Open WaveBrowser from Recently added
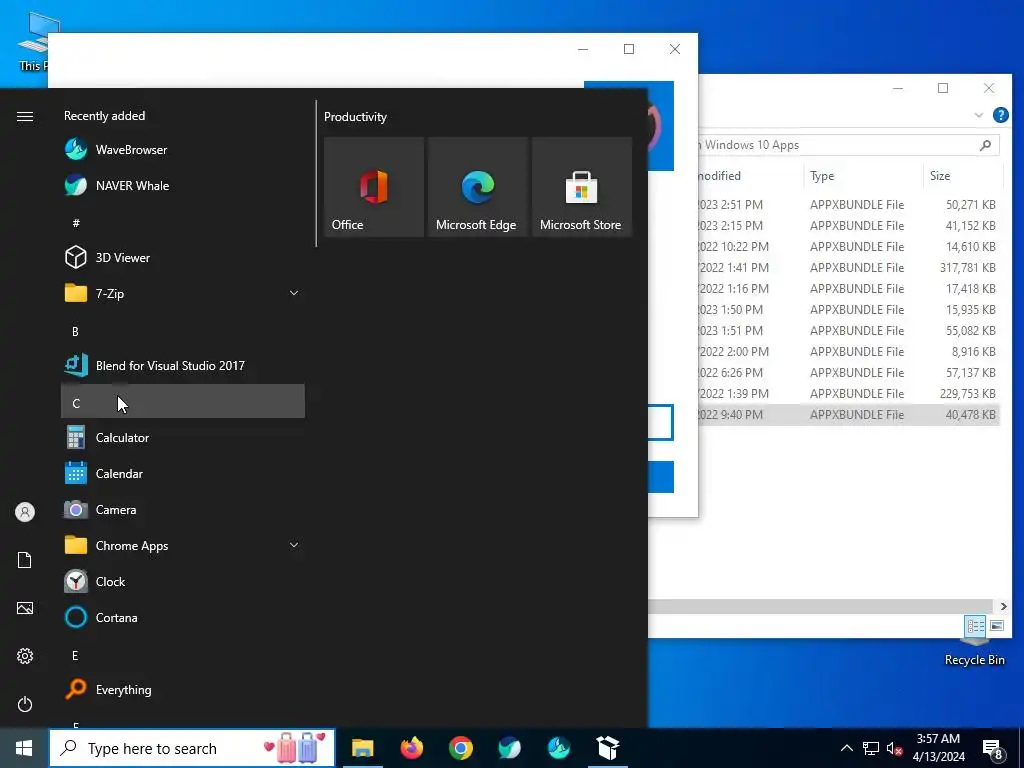This screenshot has width=1024, height=768. [183, 150]
